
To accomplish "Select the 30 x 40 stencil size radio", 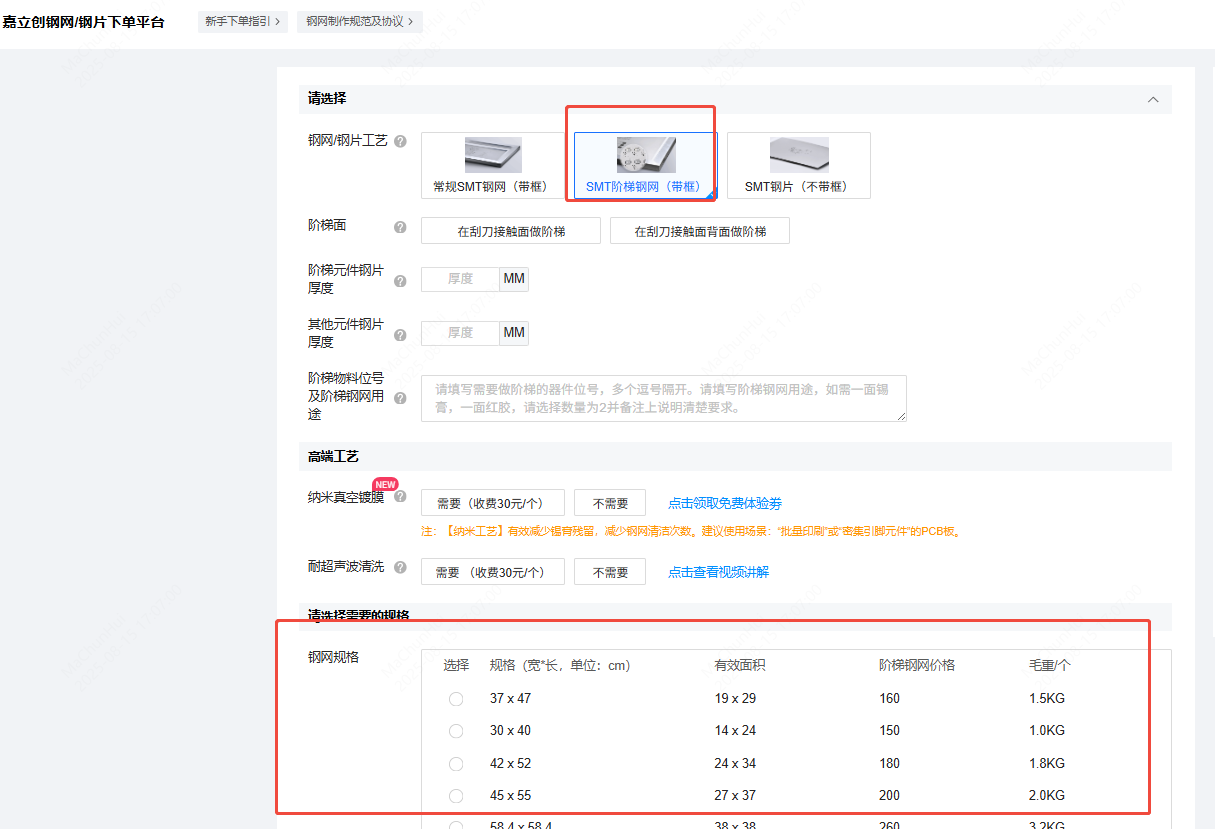I will [x=456, y=731].
